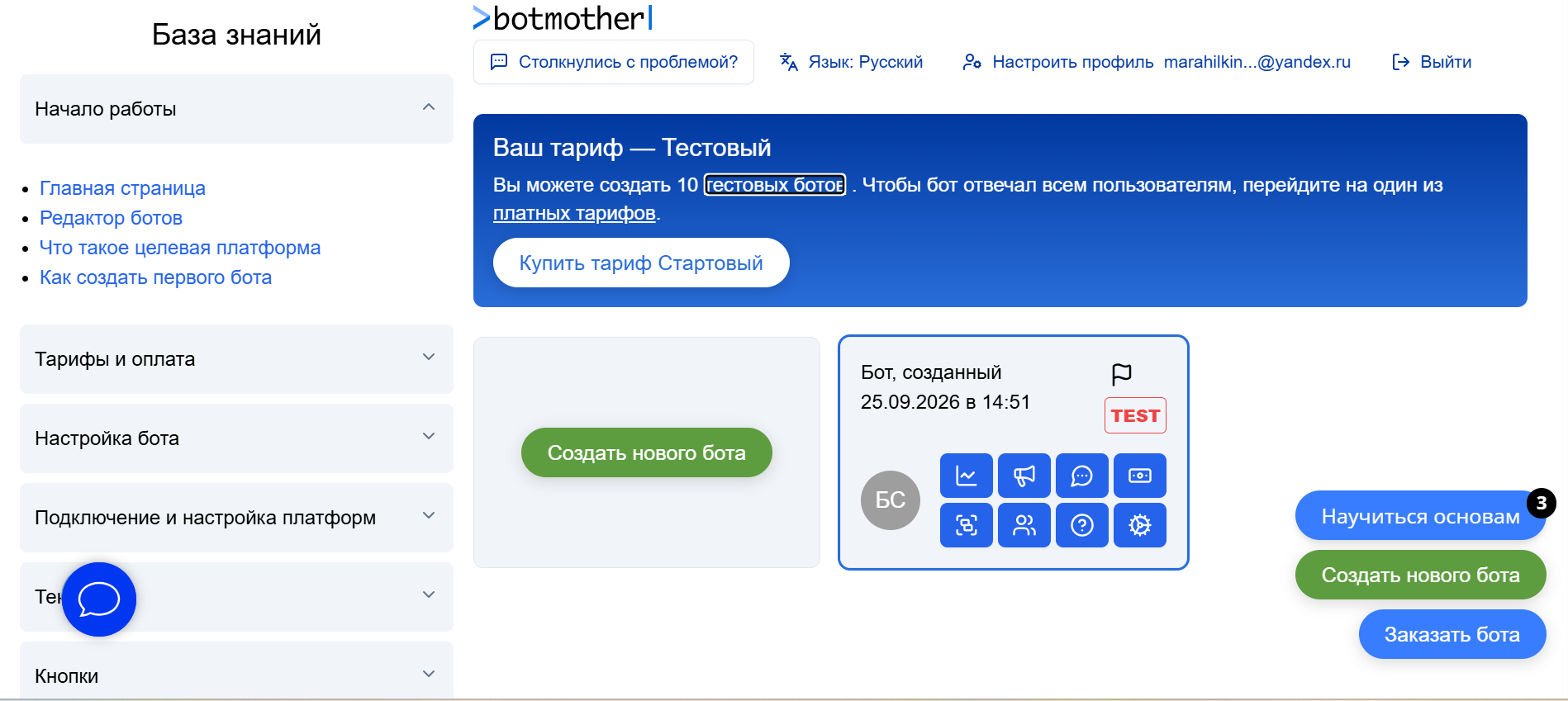The image size is (1568, 701).
Task: Click the profile settings user icon
Action: click(x=972, y=62)
